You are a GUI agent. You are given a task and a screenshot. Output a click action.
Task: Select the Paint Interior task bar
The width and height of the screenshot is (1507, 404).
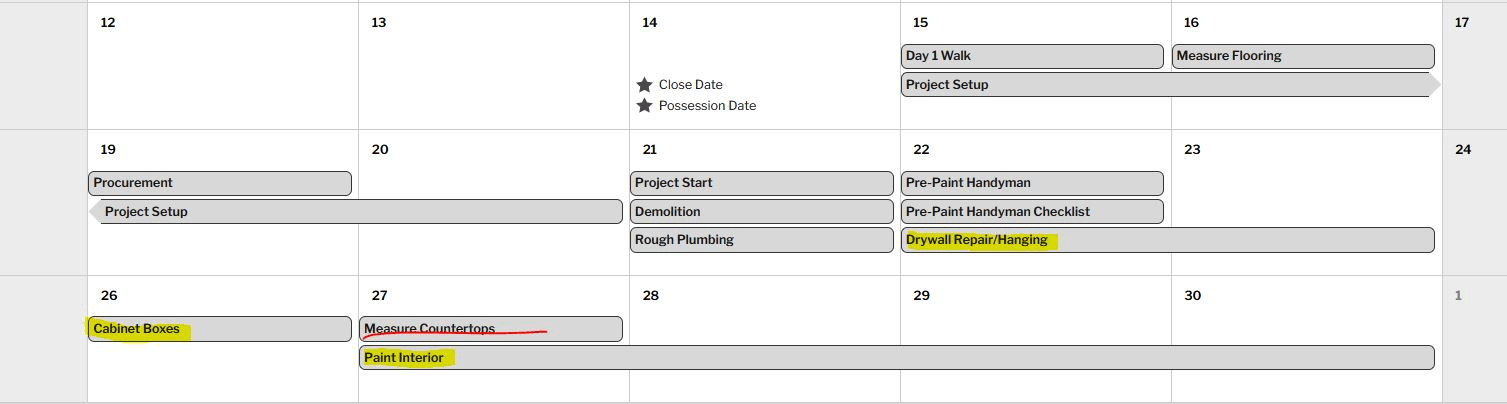(x=897, y=357)
